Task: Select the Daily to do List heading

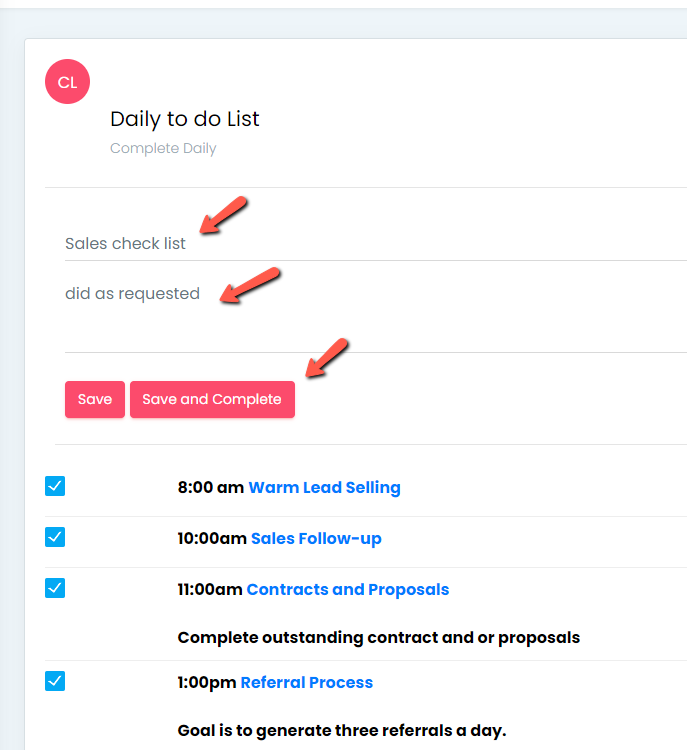Action: [185, 119]
